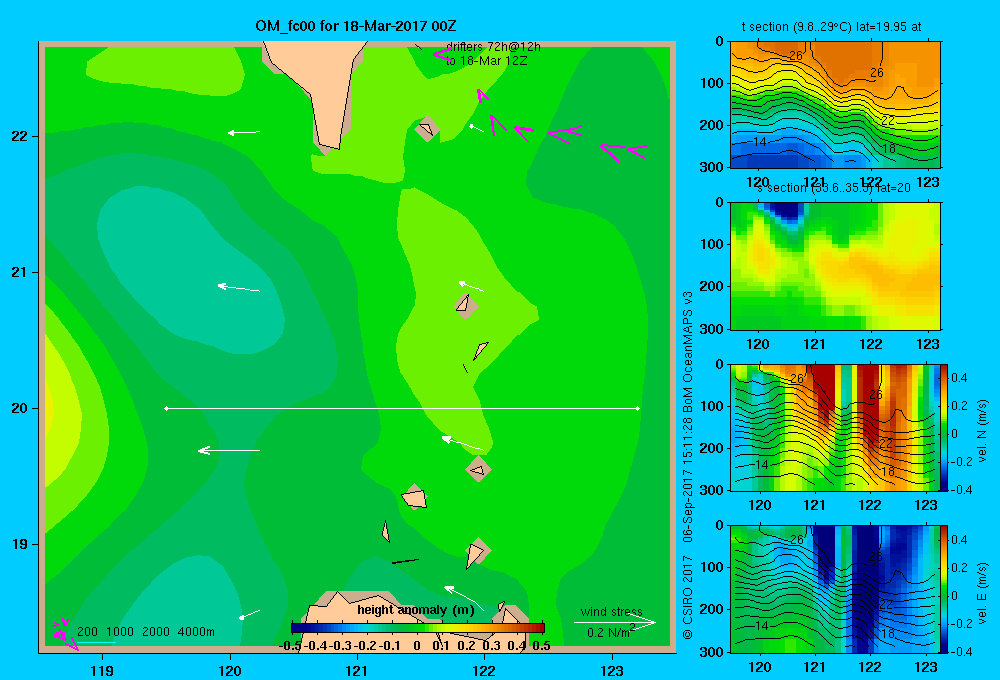Click the vel. E color scale bar
Screen dimensions: 1000x680
pos(945,589)
